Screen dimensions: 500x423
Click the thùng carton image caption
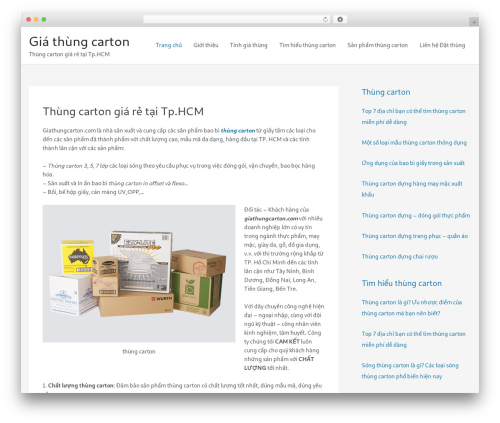click(139, 351)
